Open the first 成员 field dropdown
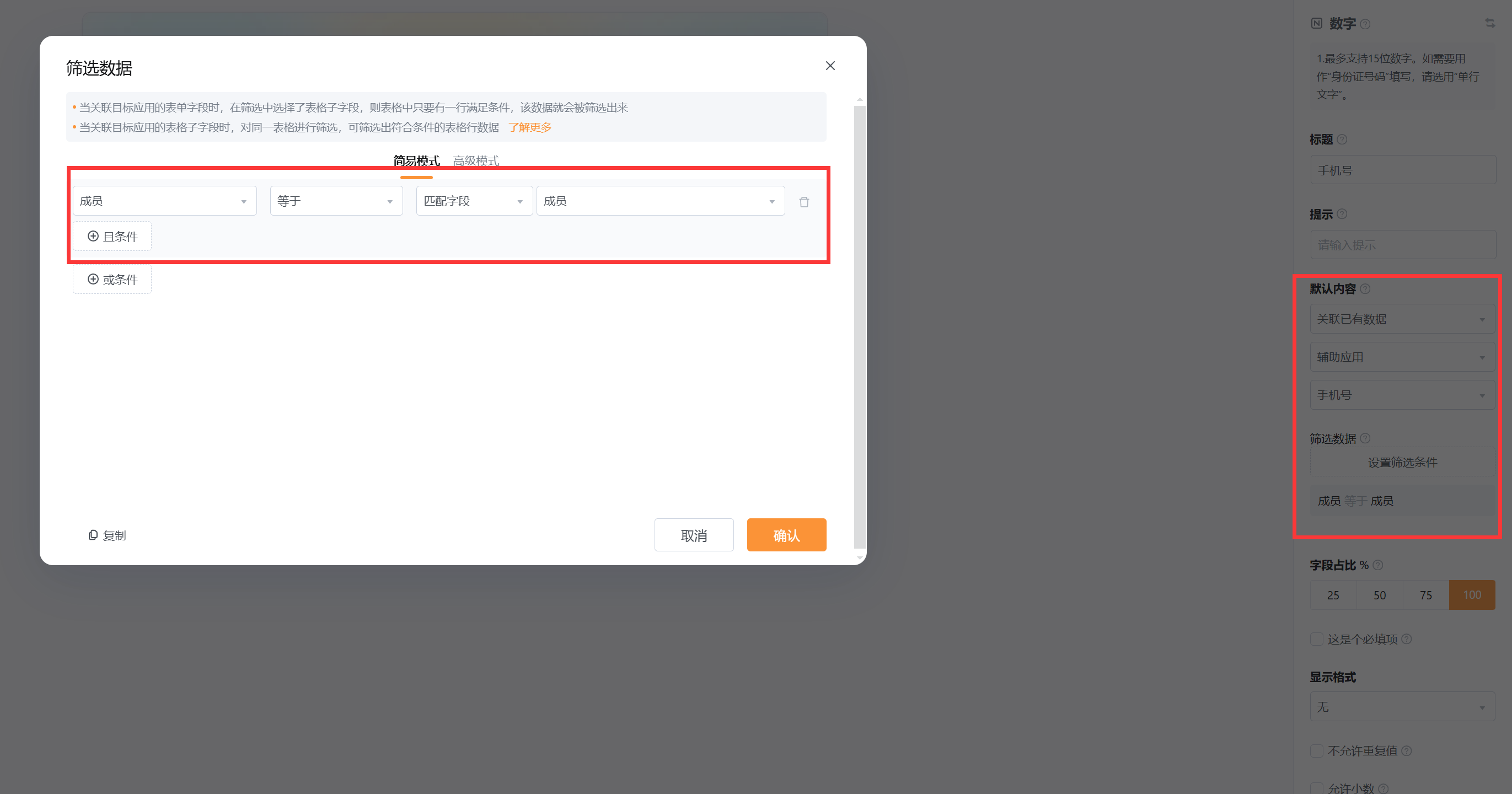This screenshot has height=794, width=1512. [165, 201]
